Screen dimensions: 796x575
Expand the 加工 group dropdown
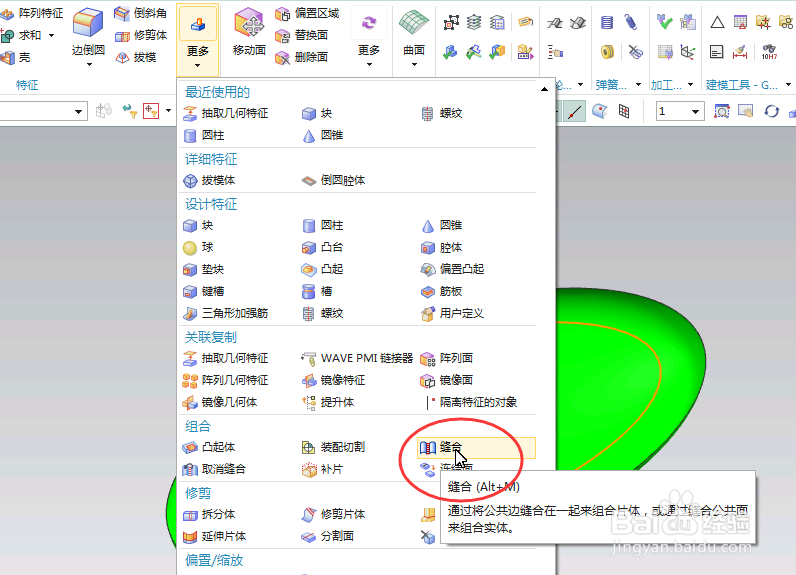tap(690, 85)
